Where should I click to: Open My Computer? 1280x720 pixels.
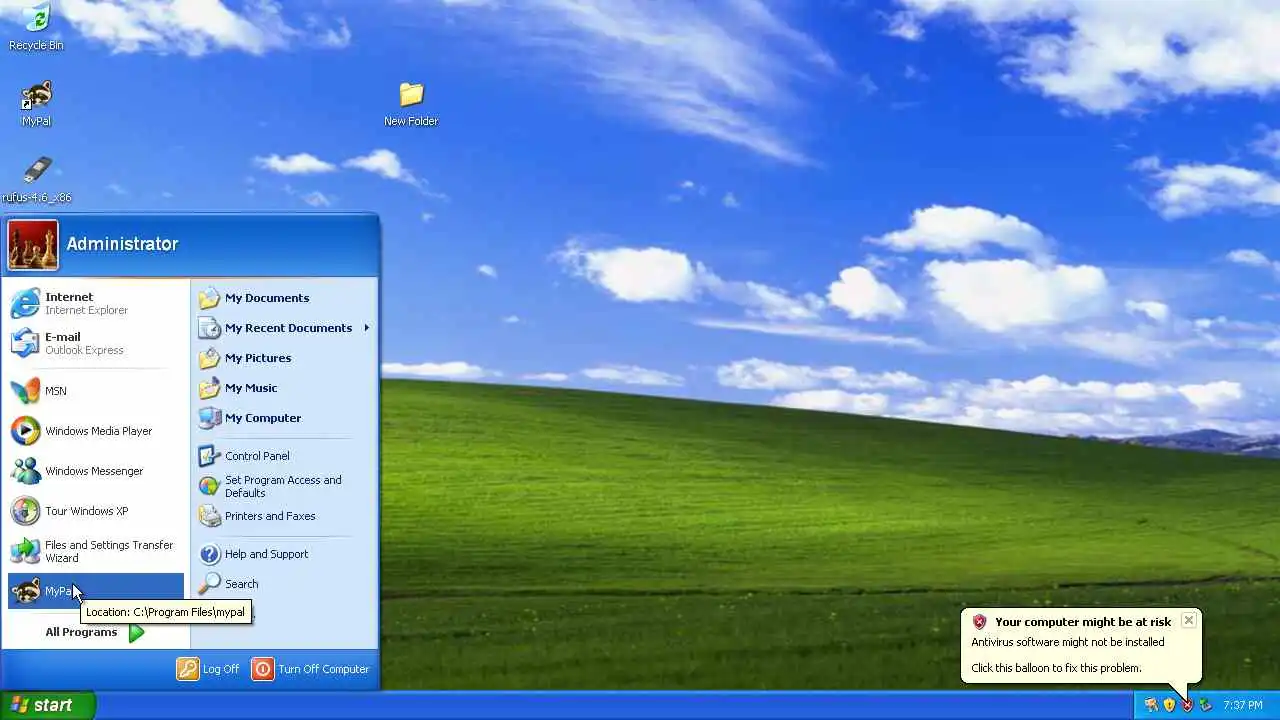point(284,418)
